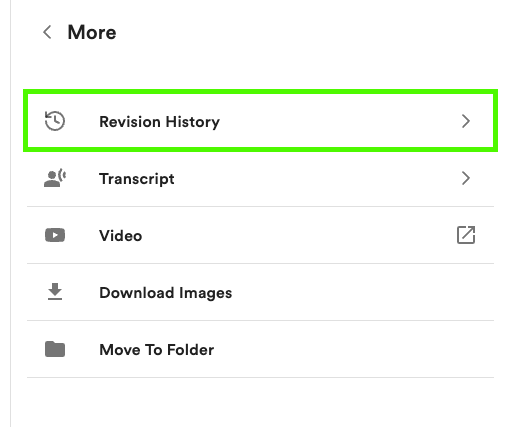Expand Revision History via its chevron
The height and width of the screenshot is (427, 509).
tap(466, 121)
